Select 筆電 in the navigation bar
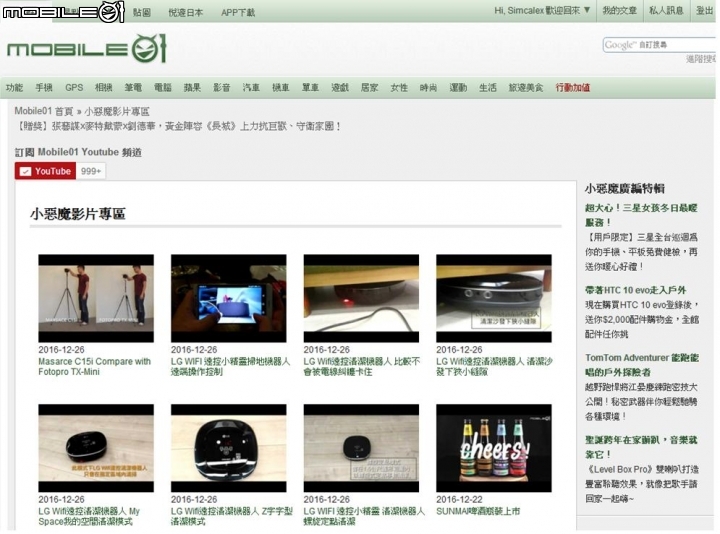 pos(133,87)
